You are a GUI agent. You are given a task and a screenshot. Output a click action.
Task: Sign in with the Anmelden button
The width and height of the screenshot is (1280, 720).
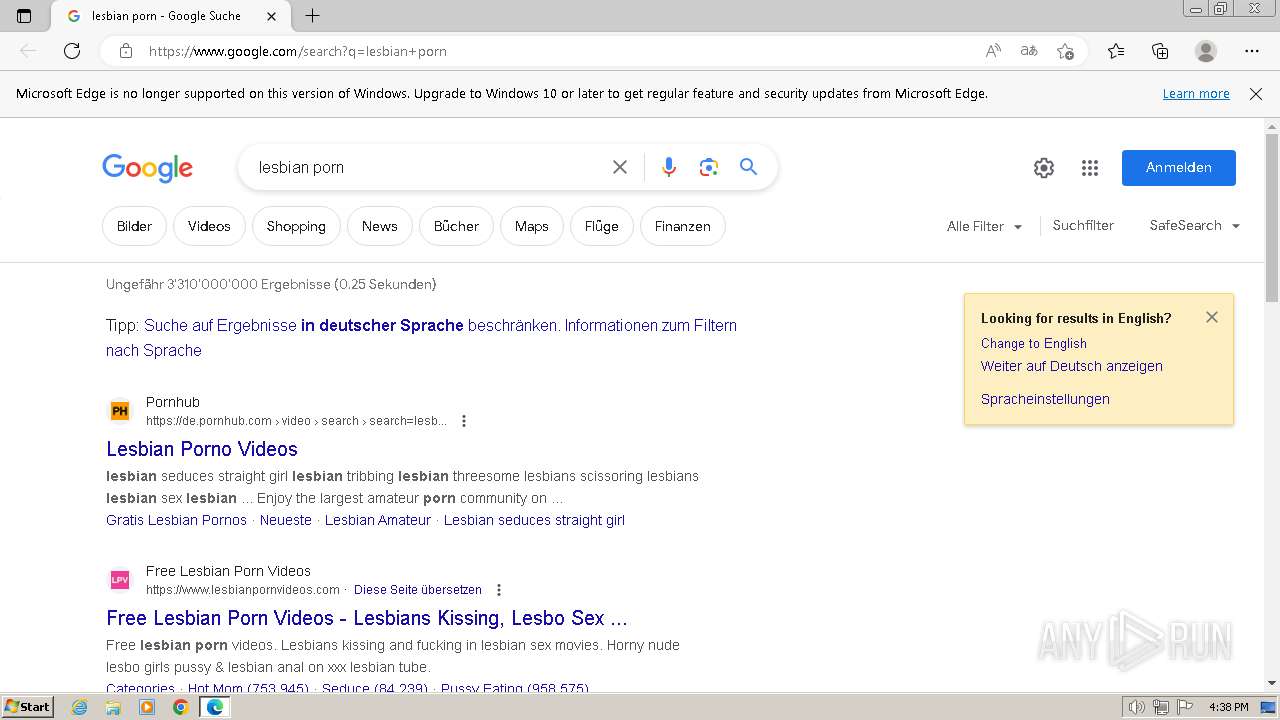pyautogui.click(x=1179, y=168)
